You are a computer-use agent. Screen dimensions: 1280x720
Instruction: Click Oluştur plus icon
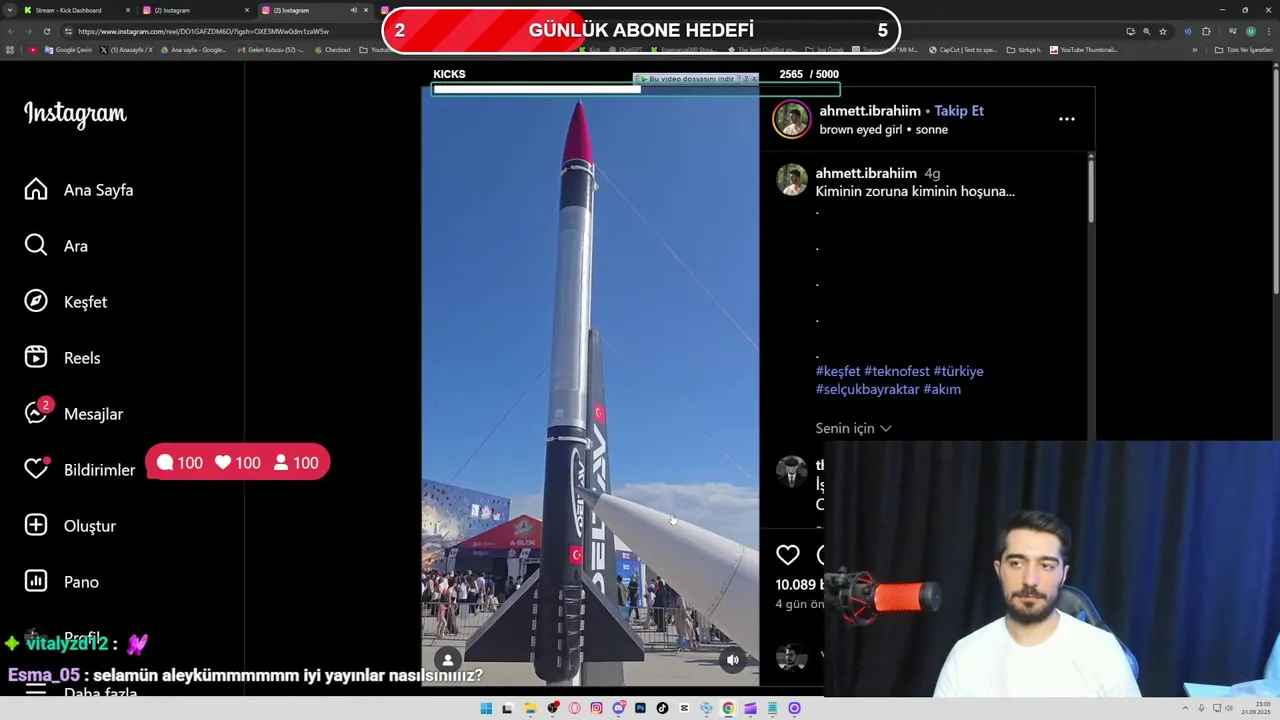point(36,526)
